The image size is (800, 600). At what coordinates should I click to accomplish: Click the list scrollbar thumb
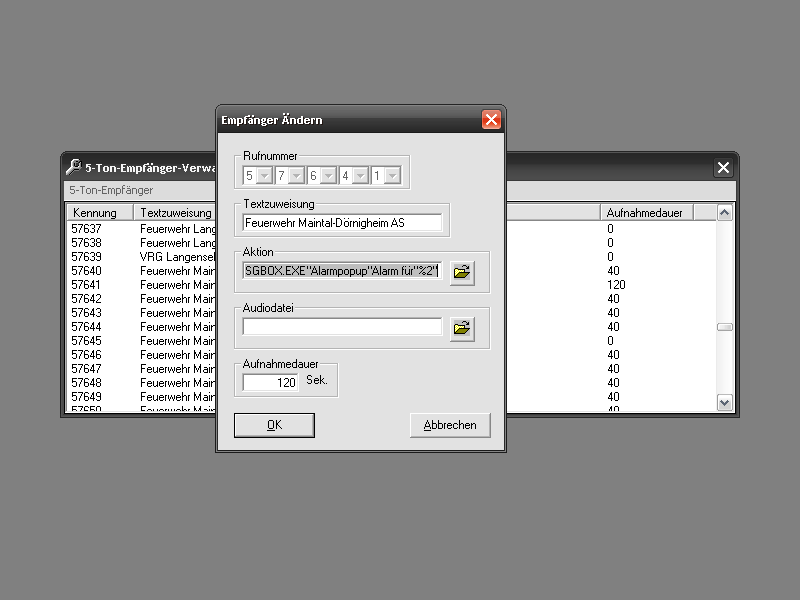725,327
